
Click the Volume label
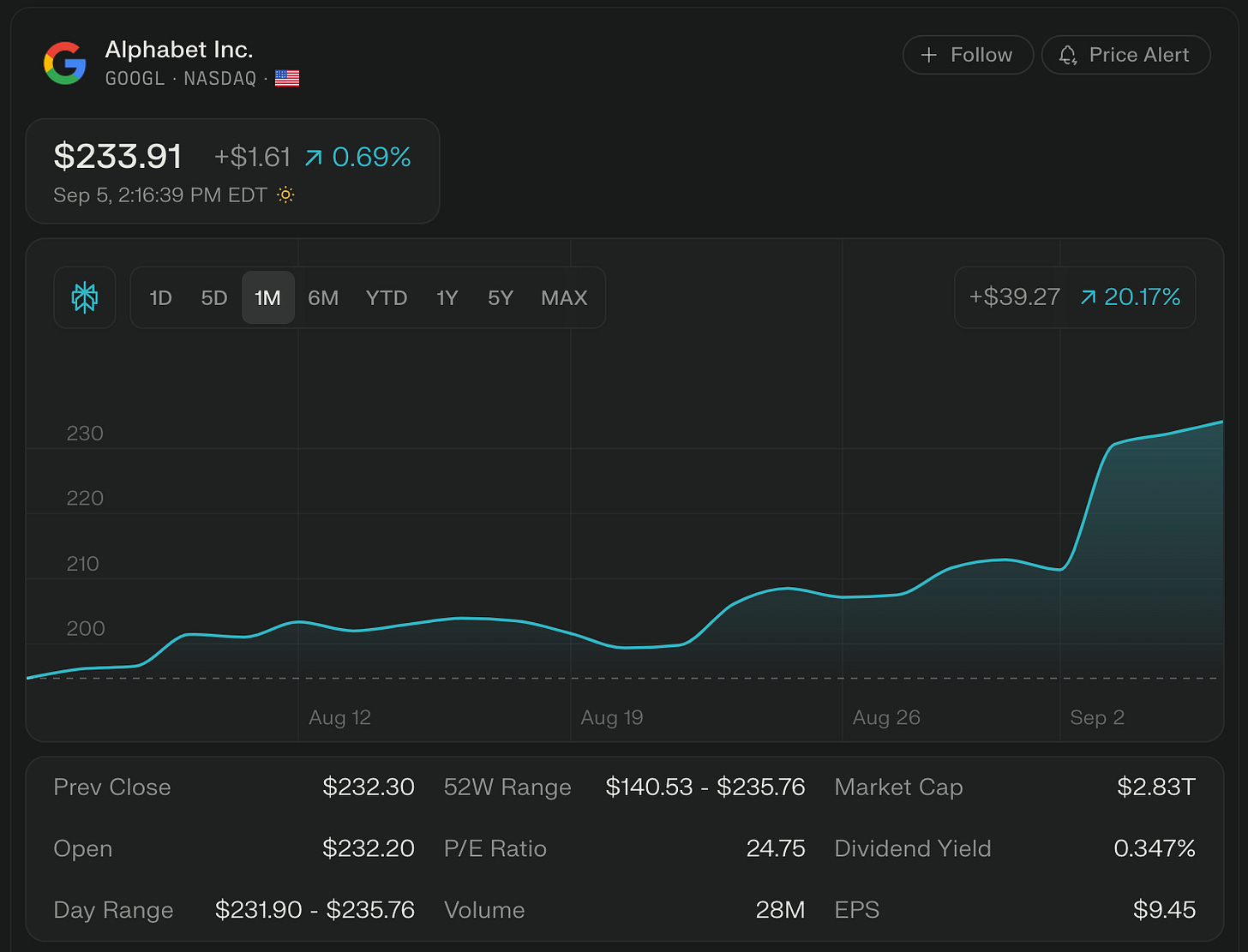484,910
